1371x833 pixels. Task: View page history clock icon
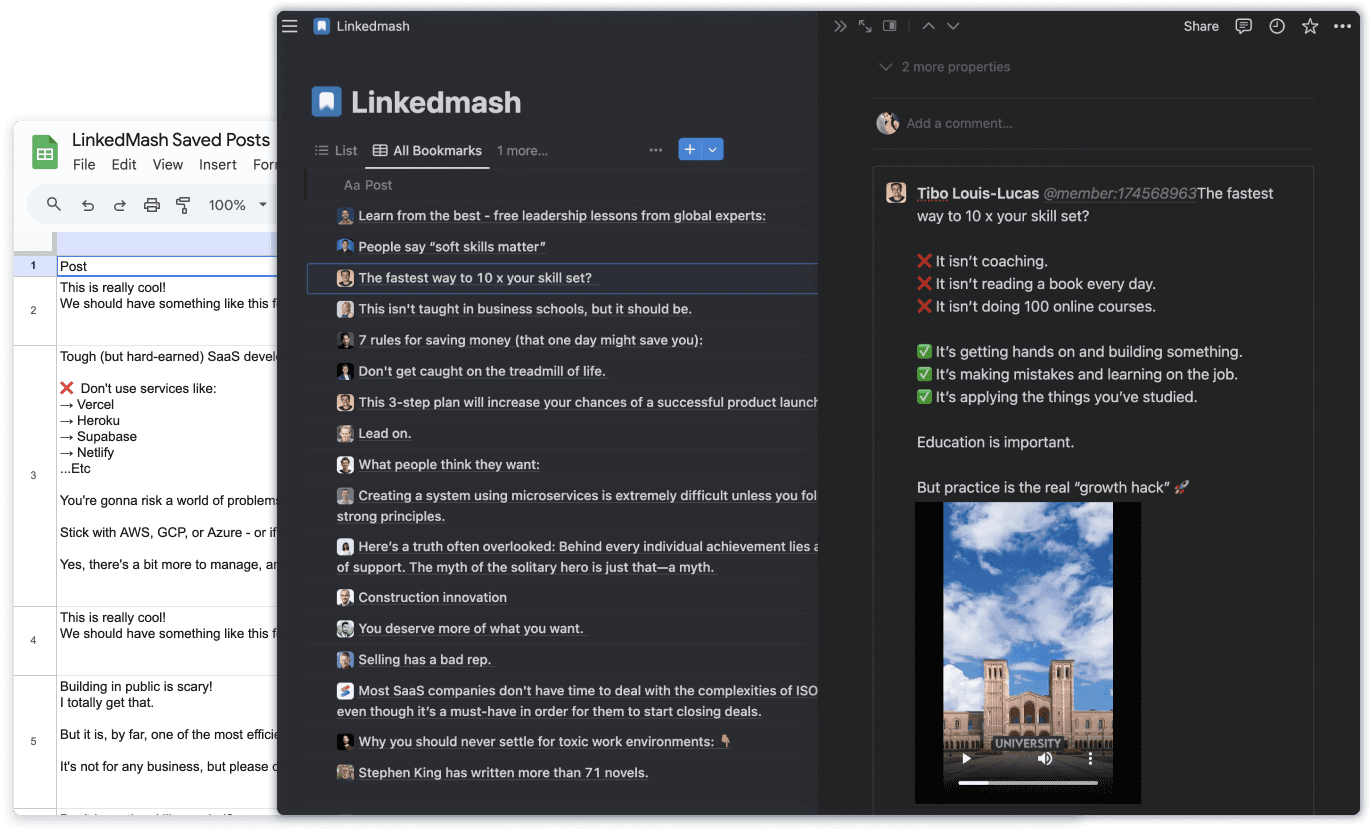(1277, 26)
